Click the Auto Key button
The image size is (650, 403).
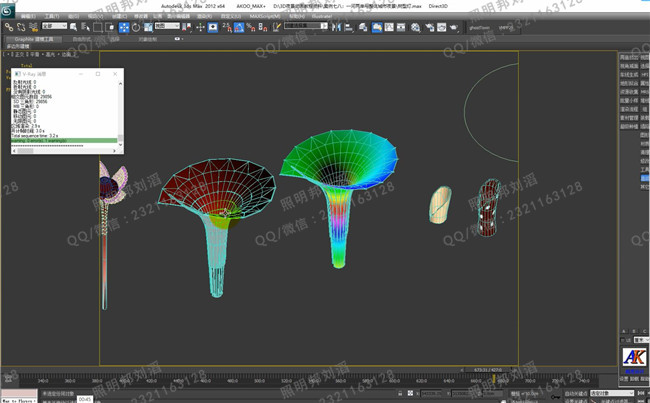click(576, 393)
